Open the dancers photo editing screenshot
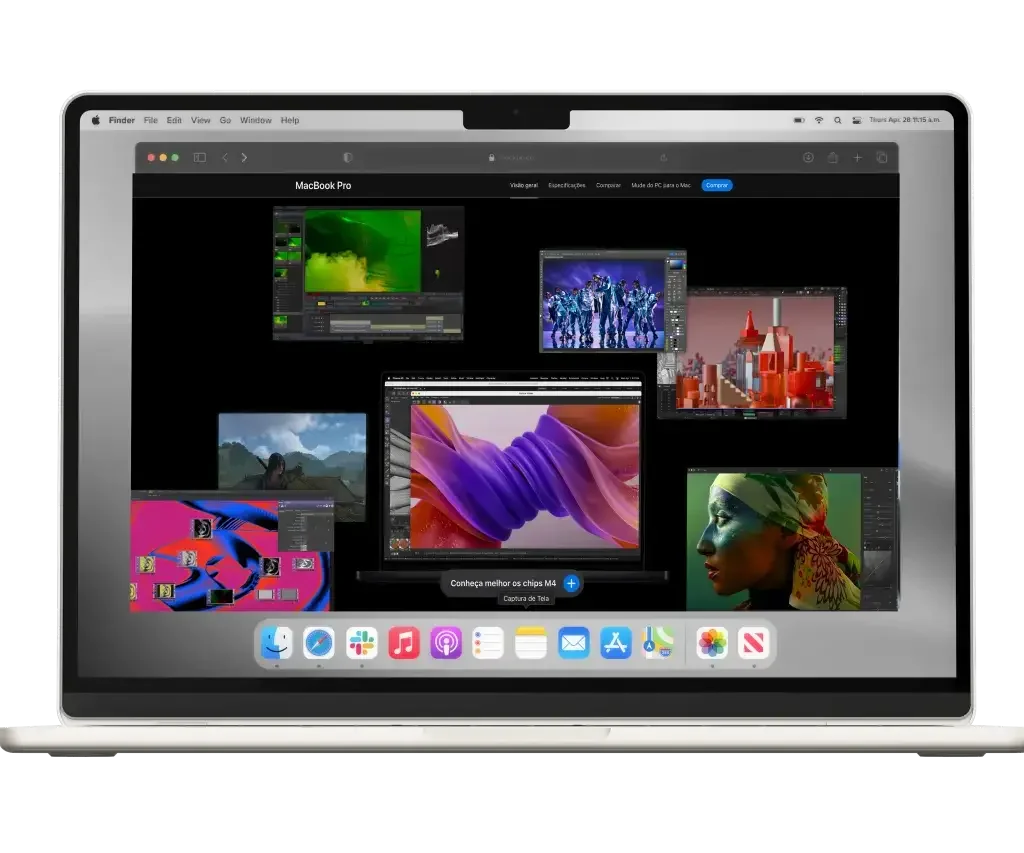This screenshot has width=1024, height=853. (613, 301)
